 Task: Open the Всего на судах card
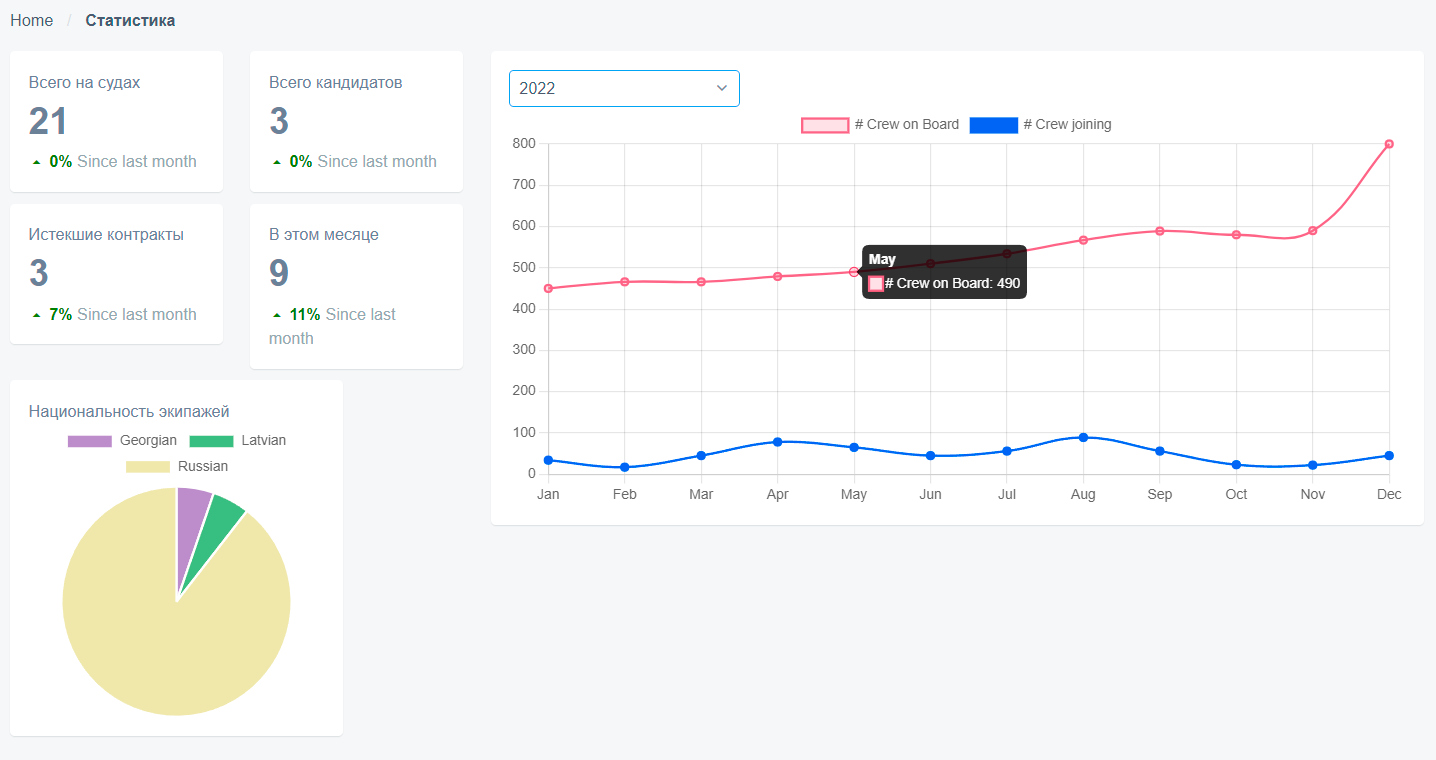(x=116, y=121)
